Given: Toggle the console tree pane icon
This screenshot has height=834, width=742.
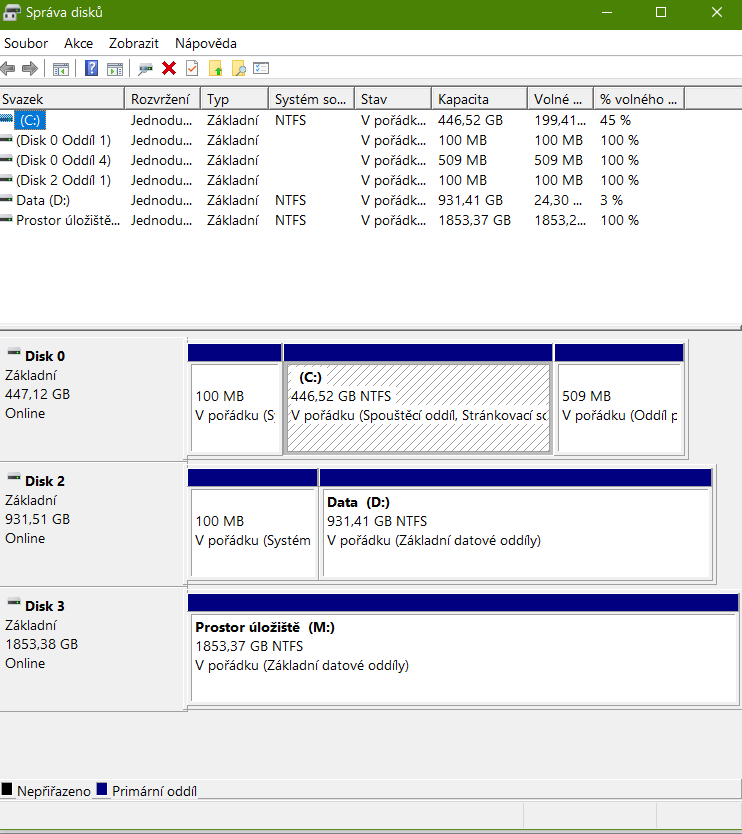Looking at the screenshot, I should pyautogui.click(x=61, y=68).
